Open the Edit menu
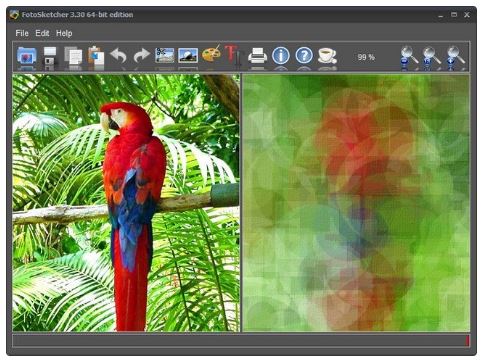This screenshot has width=482, height=364. point(42,33)
